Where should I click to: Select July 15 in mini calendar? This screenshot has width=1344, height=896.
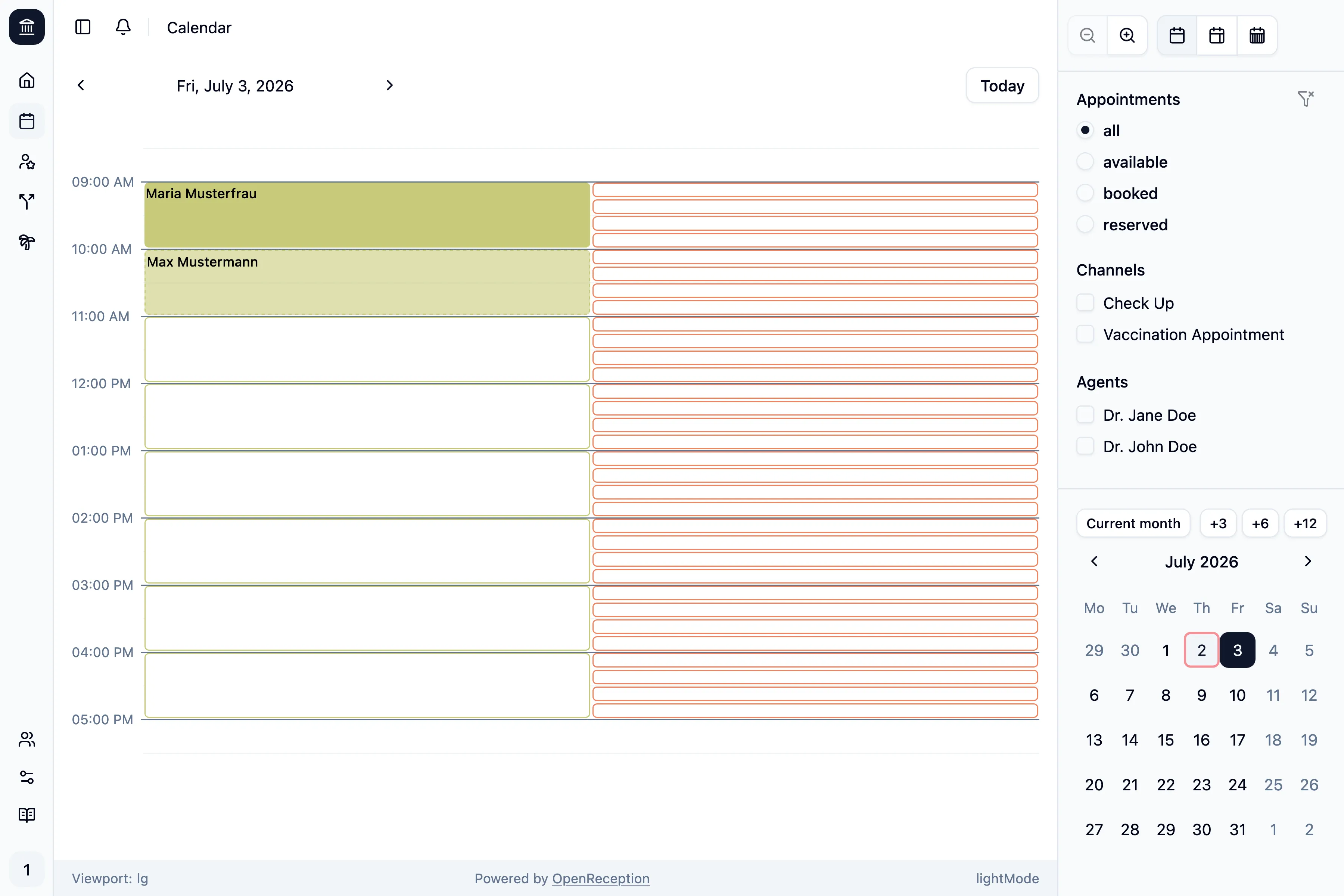pos(1166,740)
